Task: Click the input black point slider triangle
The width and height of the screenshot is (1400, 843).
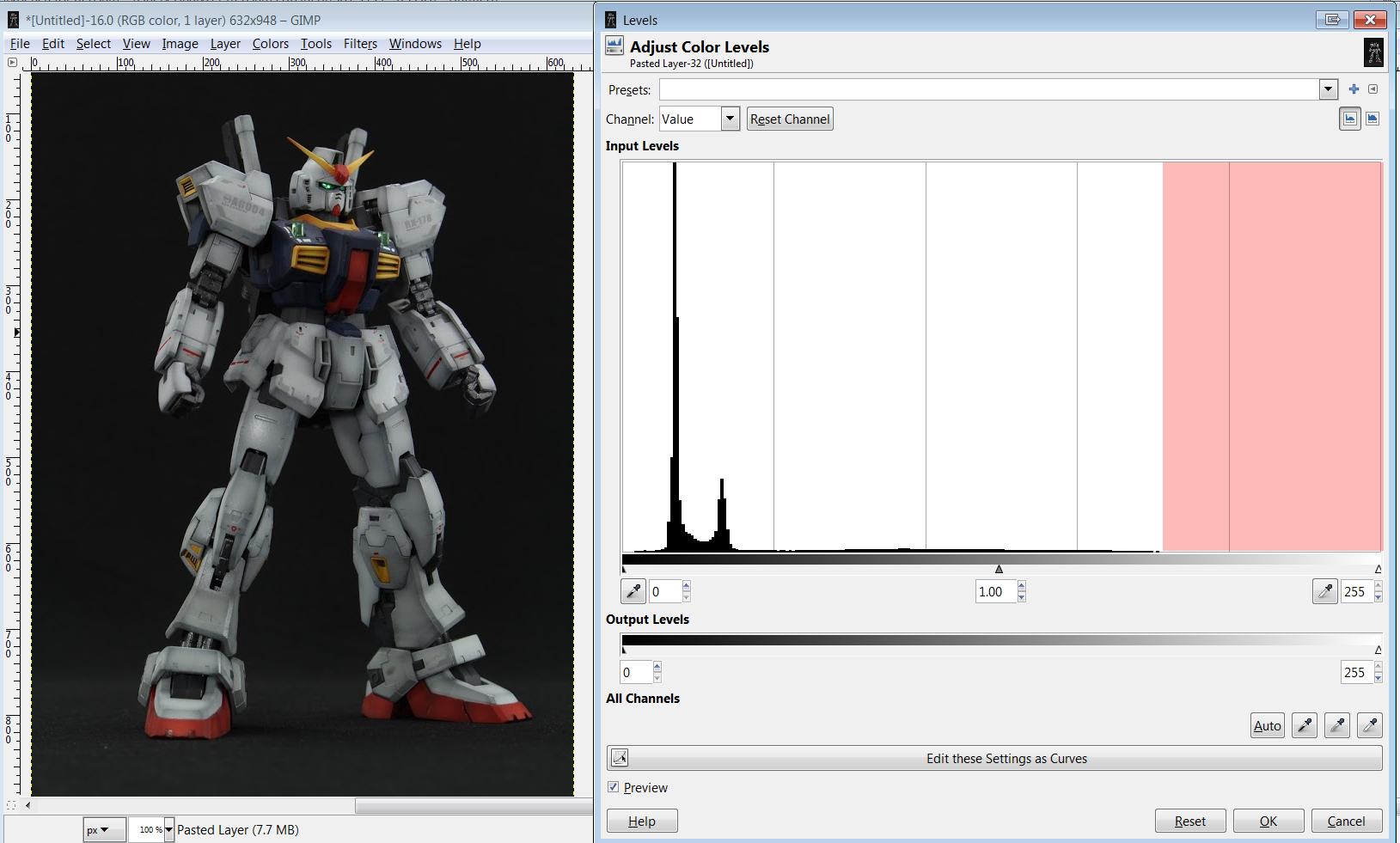Action: [x=624, y=569]
